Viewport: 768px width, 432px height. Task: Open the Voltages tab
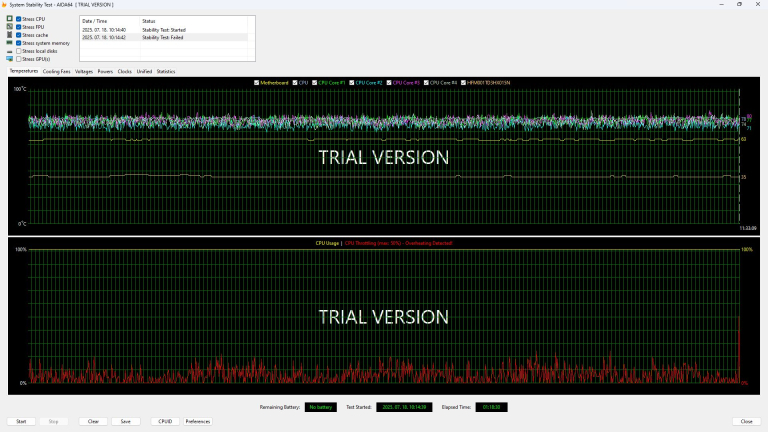pyautogui.click(x=84, y=72)
